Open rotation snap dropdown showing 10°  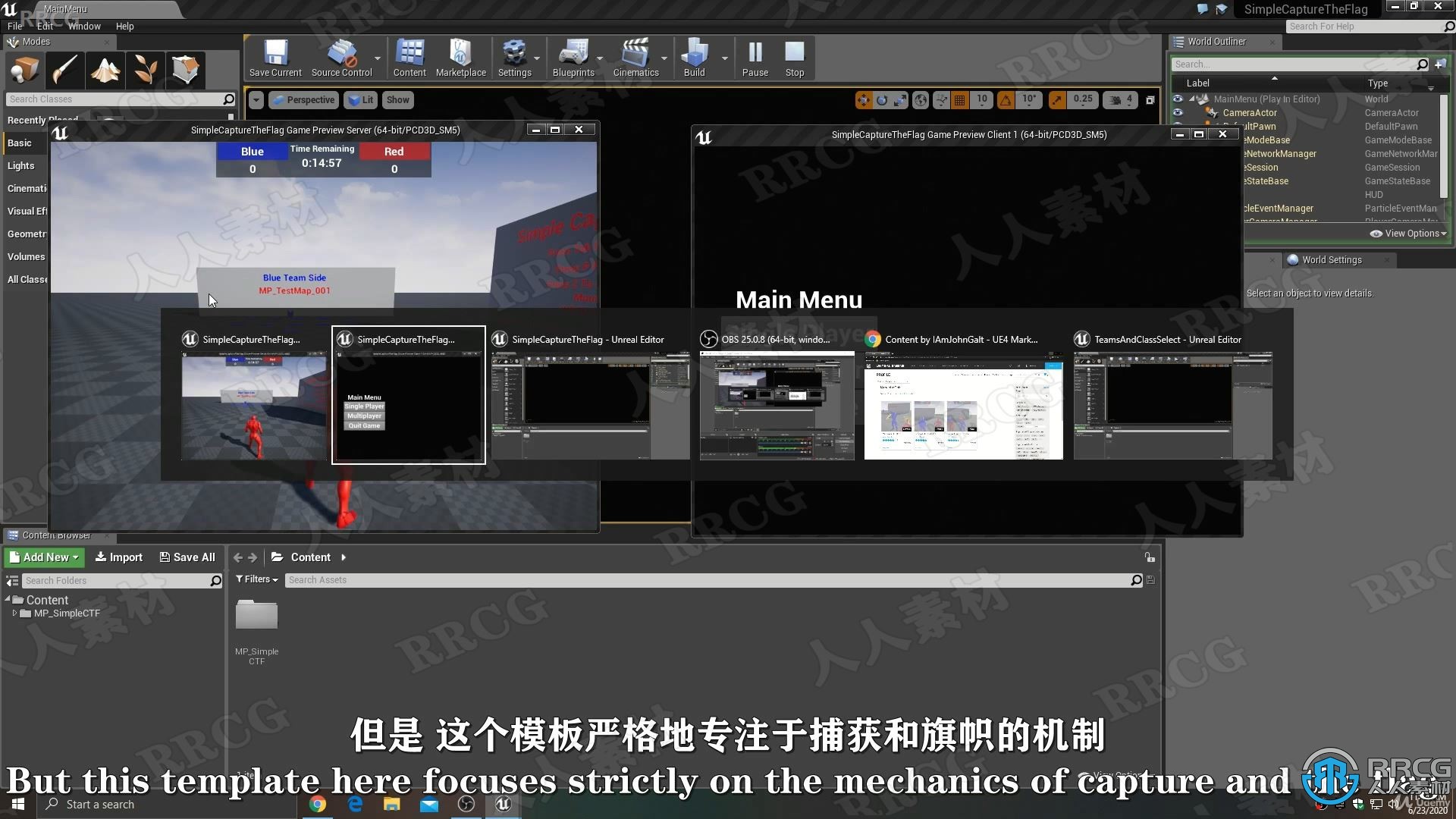coord(1029,99)
